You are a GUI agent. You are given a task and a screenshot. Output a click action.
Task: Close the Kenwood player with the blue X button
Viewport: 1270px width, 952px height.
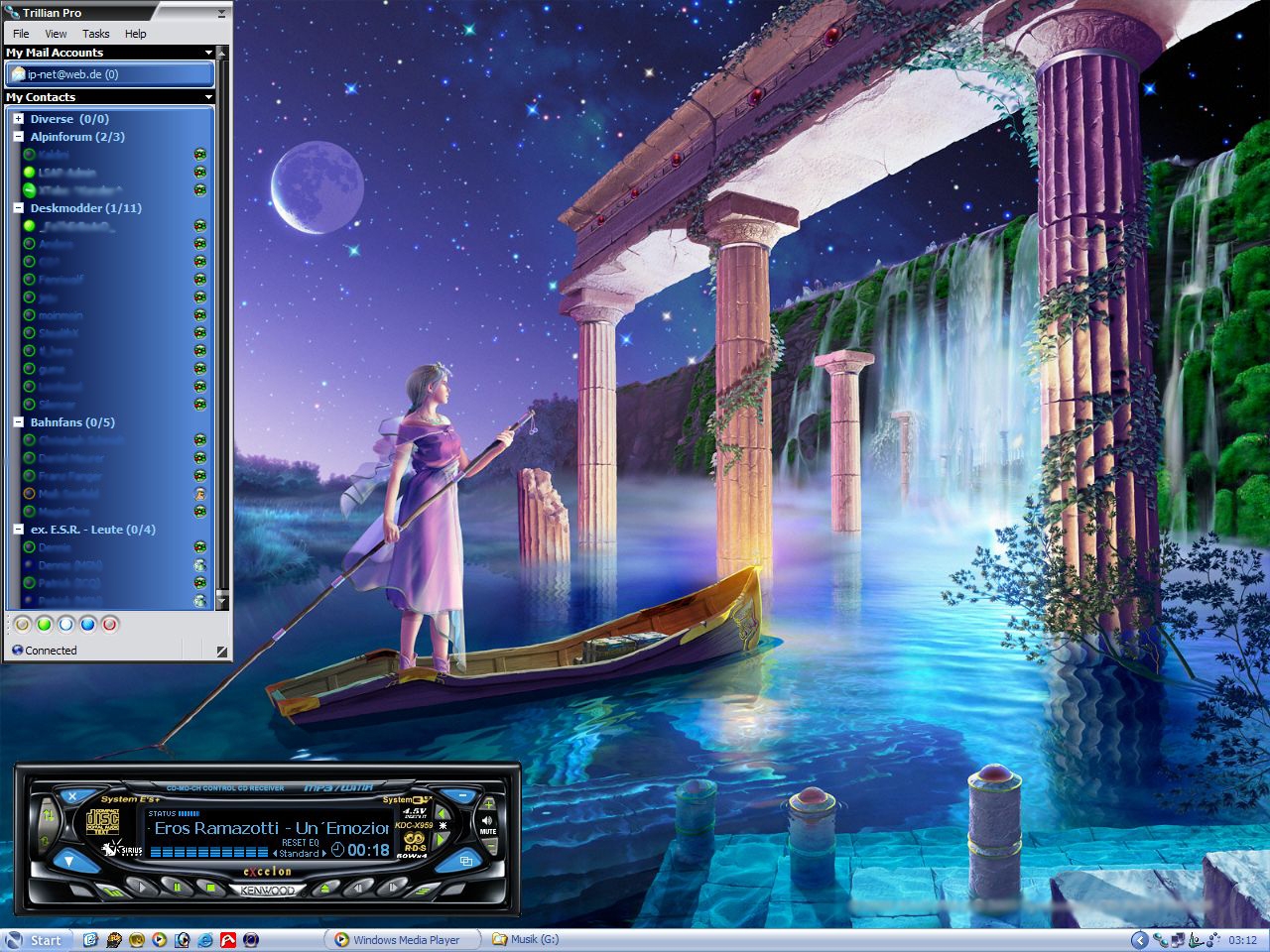click(x=71, y=795)
